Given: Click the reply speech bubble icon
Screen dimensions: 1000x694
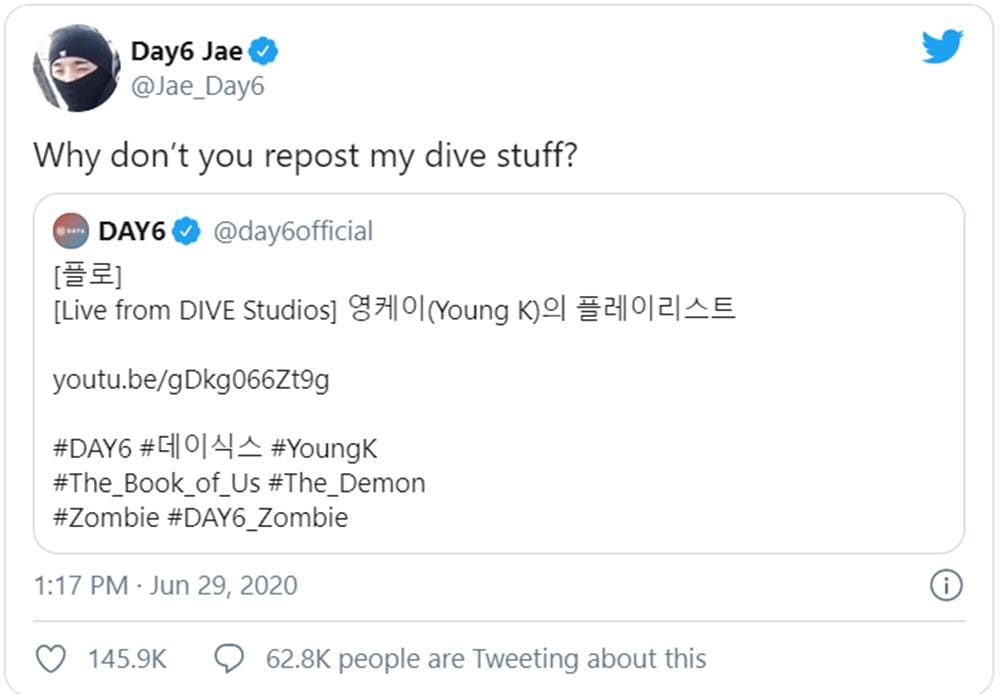Looking at the screenshot, I should click(x=230, y=658).
